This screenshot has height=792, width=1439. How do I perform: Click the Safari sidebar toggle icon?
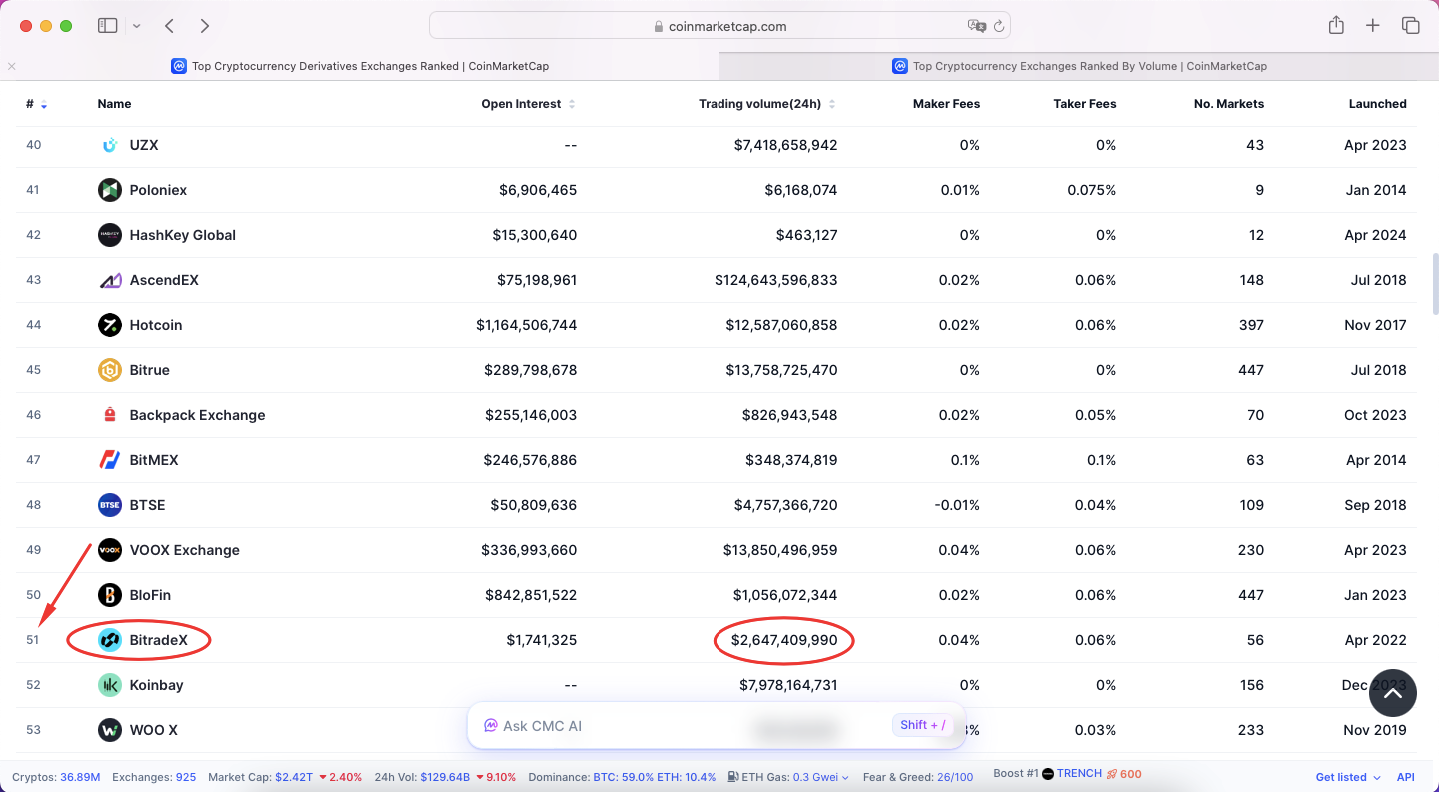[x=107, y=26]
